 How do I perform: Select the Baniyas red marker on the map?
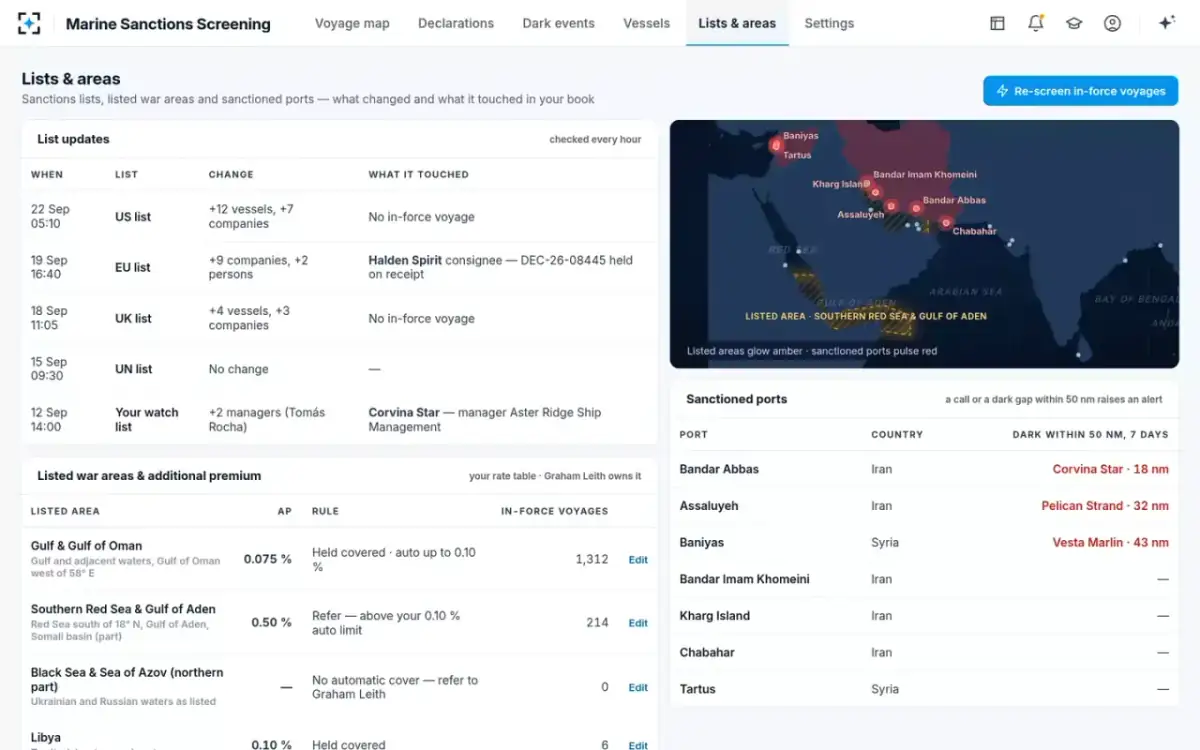pyautogui.click(x=776, y=145)
